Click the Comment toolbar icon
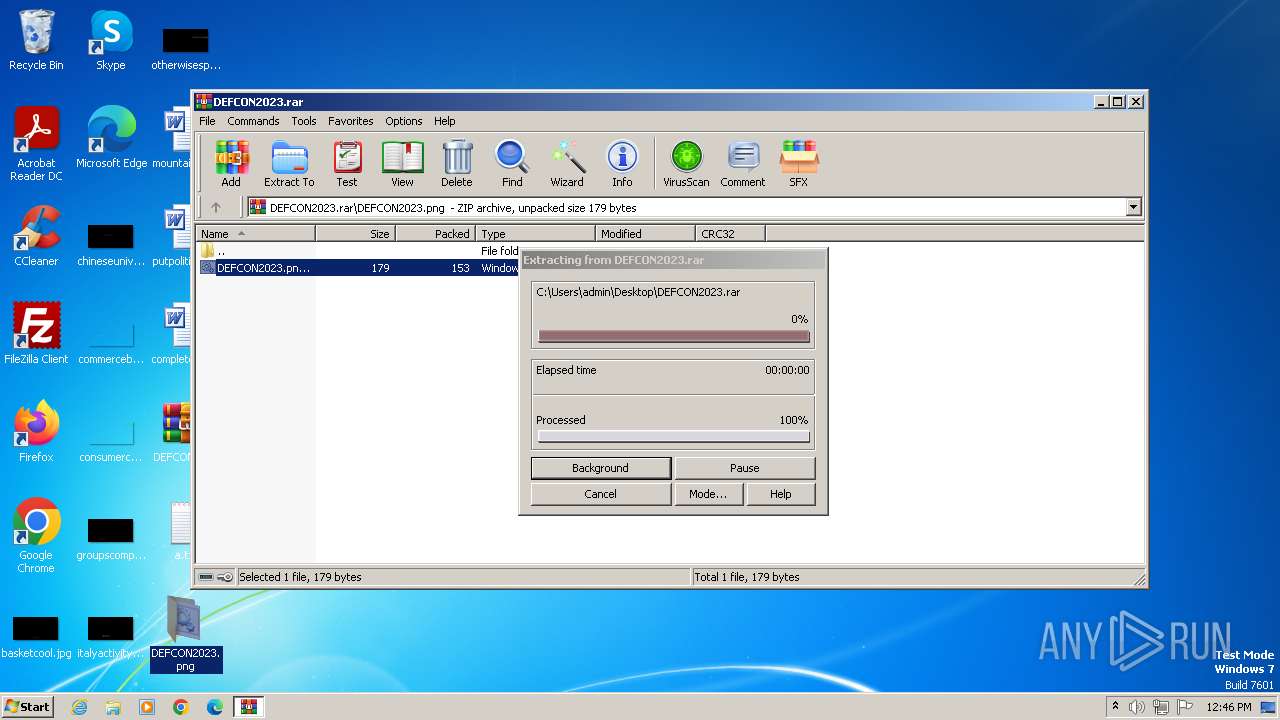Screen dimensions: 1280x720 (743, 164)
